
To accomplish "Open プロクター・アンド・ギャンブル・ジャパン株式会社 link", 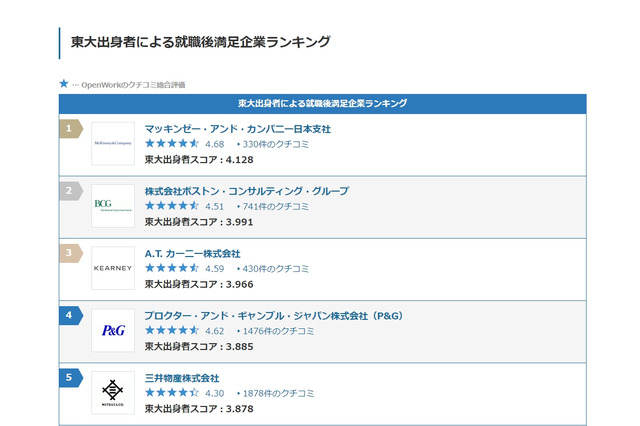I will pyautogui.click(x=273, y=316).
